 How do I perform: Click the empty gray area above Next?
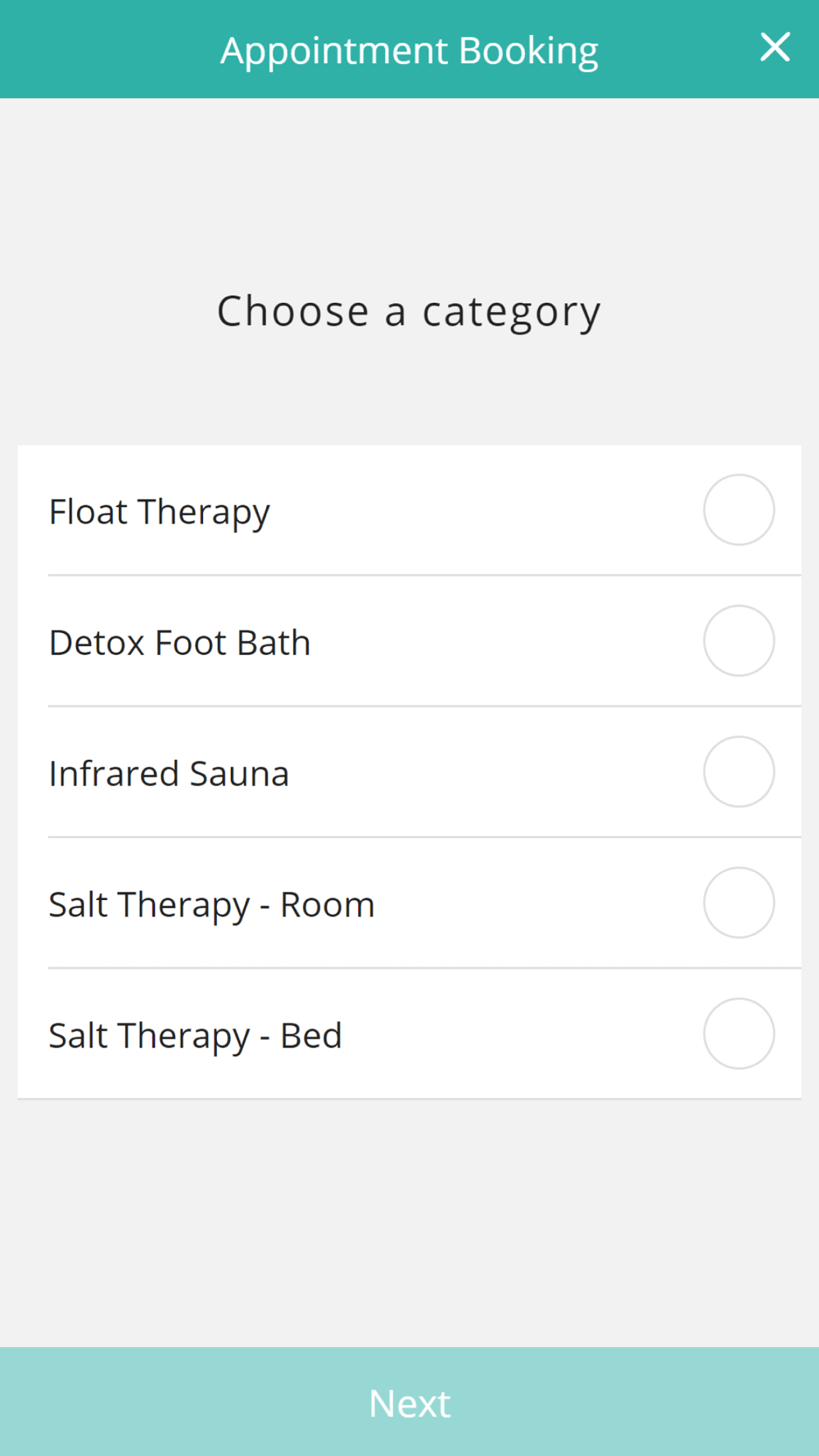(x=409, y=1223)
